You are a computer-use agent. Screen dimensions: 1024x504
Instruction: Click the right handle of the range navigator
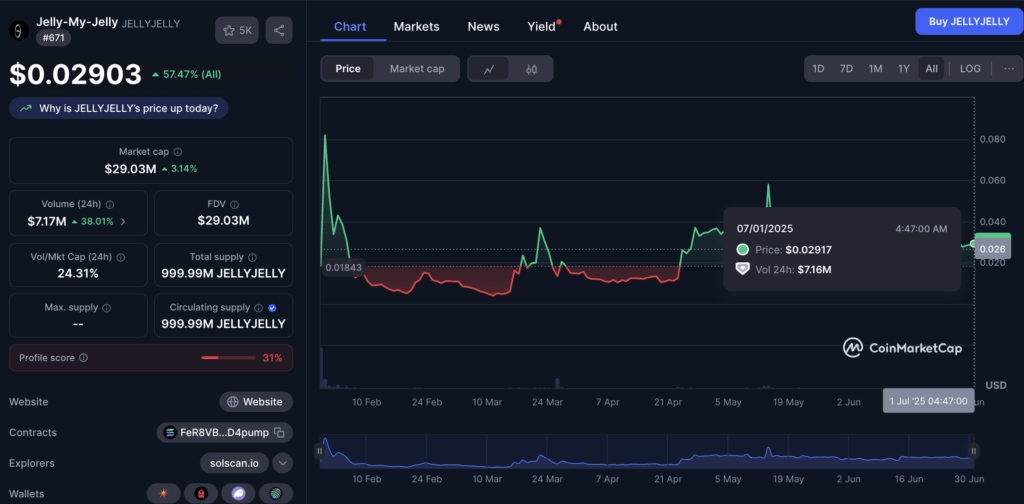point(974,450)
